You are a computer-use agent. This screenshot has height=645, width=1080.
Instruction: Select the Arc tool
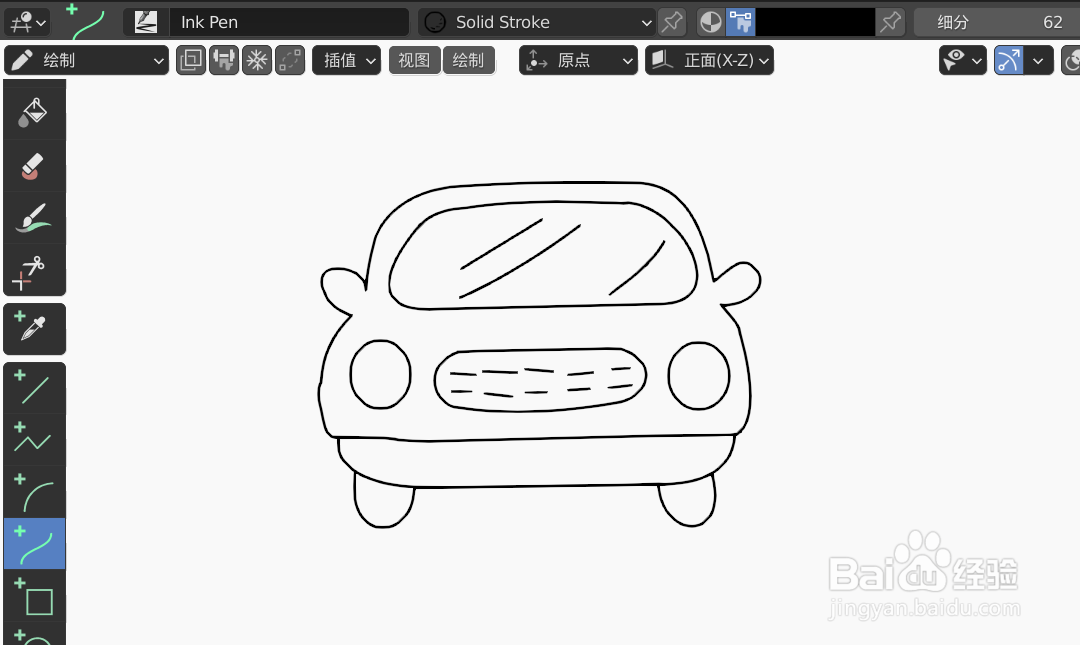tap(34, 491)
